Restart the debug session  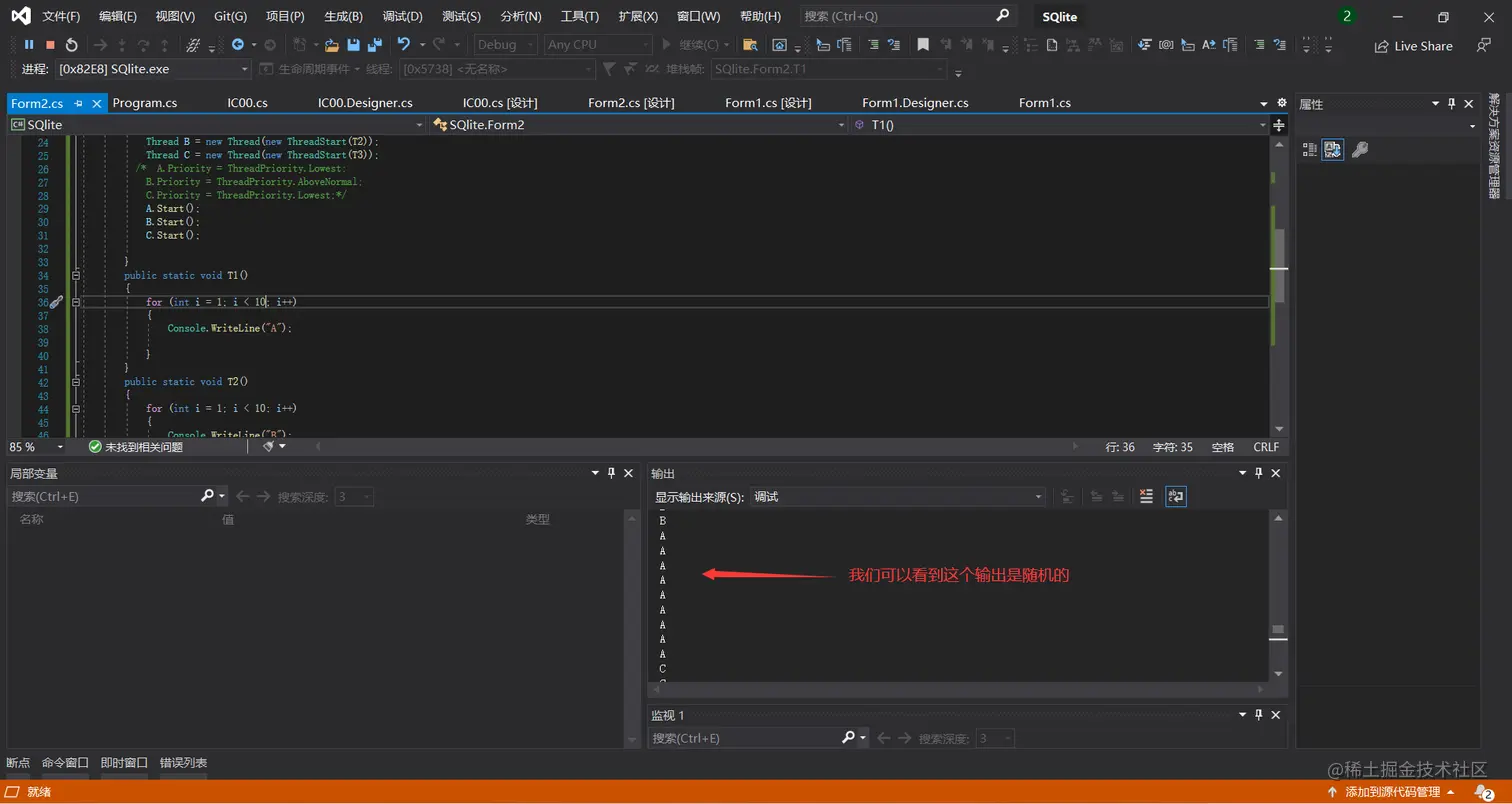[x=72, y=45]
